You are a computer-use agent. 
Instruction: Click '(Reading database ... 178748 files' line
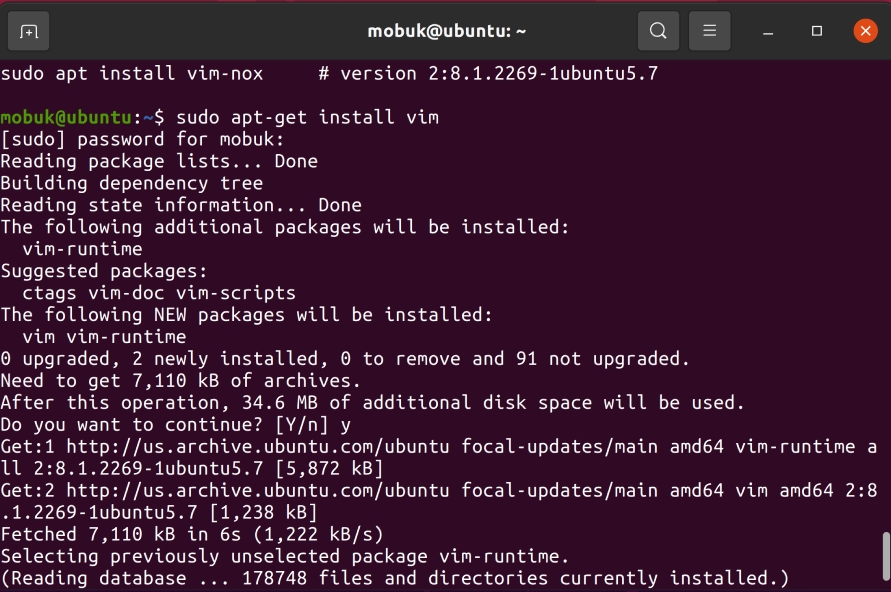[x=394, y=578]
